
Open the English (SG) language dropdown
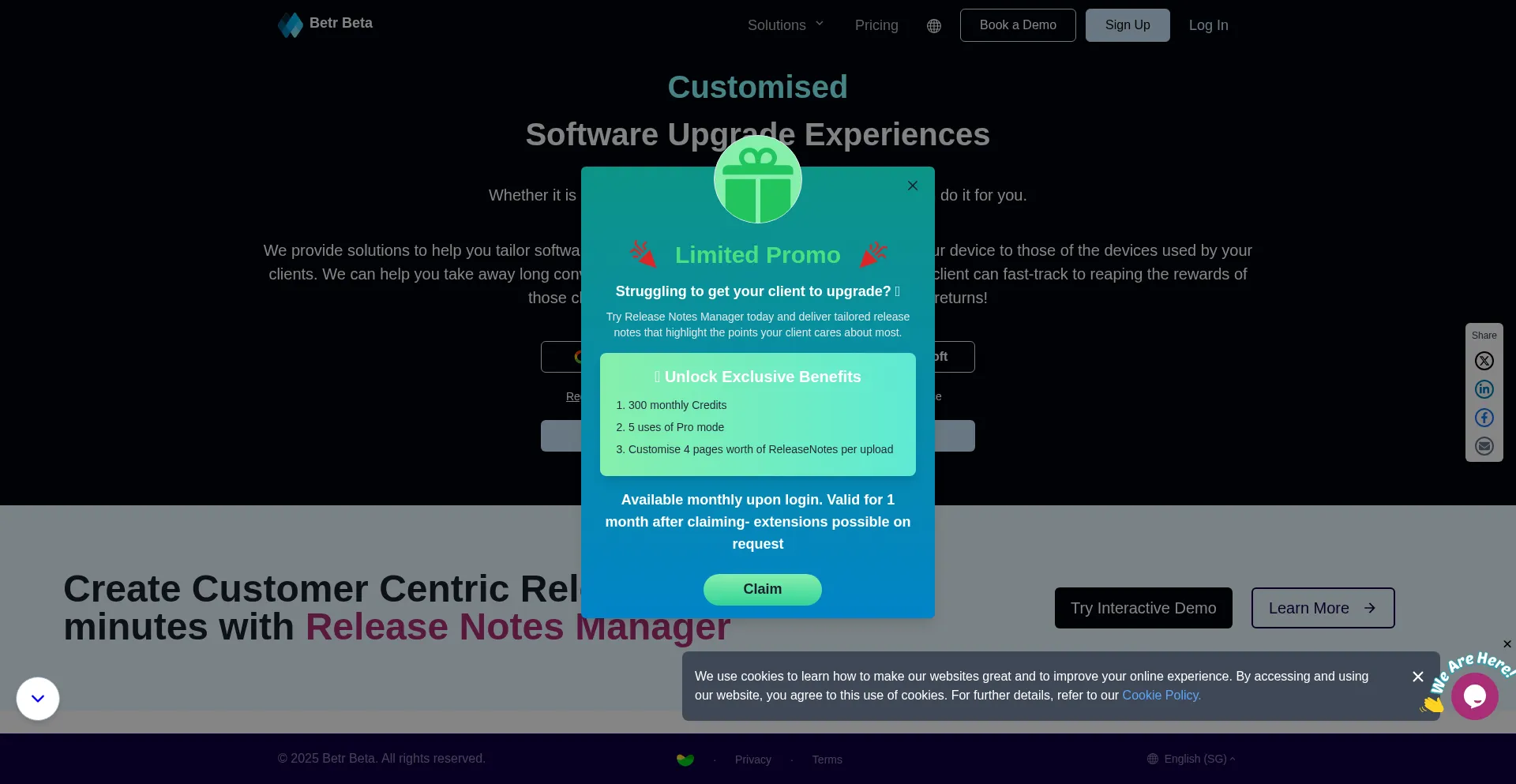click(1191, 759)
